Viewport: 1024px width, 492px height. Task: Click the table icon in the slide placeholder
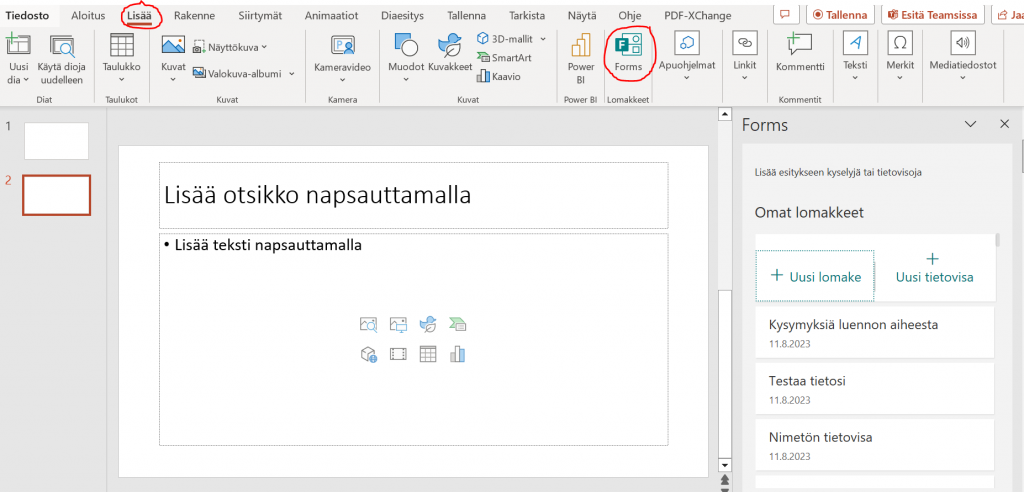coord(428,354)
